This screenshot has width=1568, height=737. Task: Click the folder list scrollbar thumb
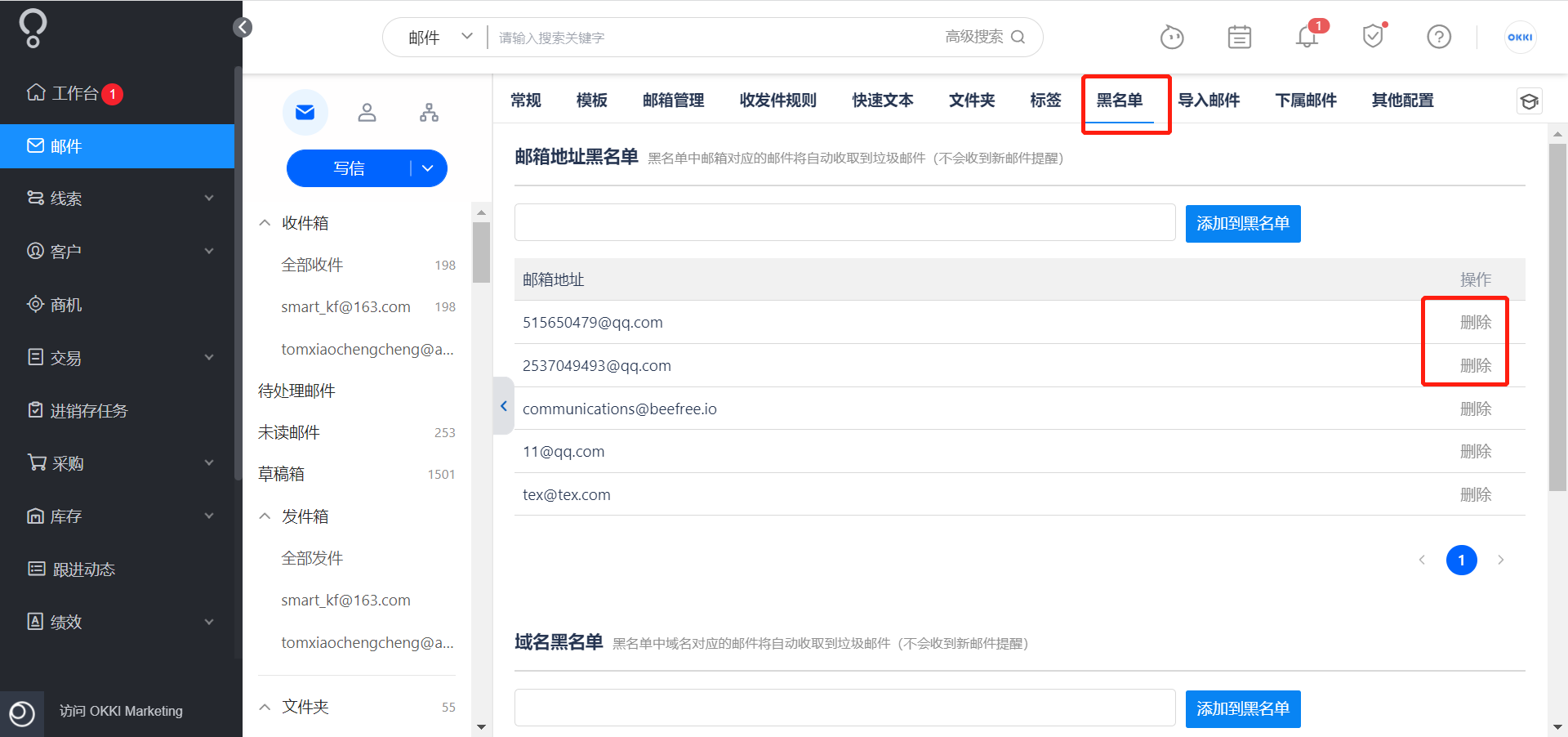tap(481, 252)
